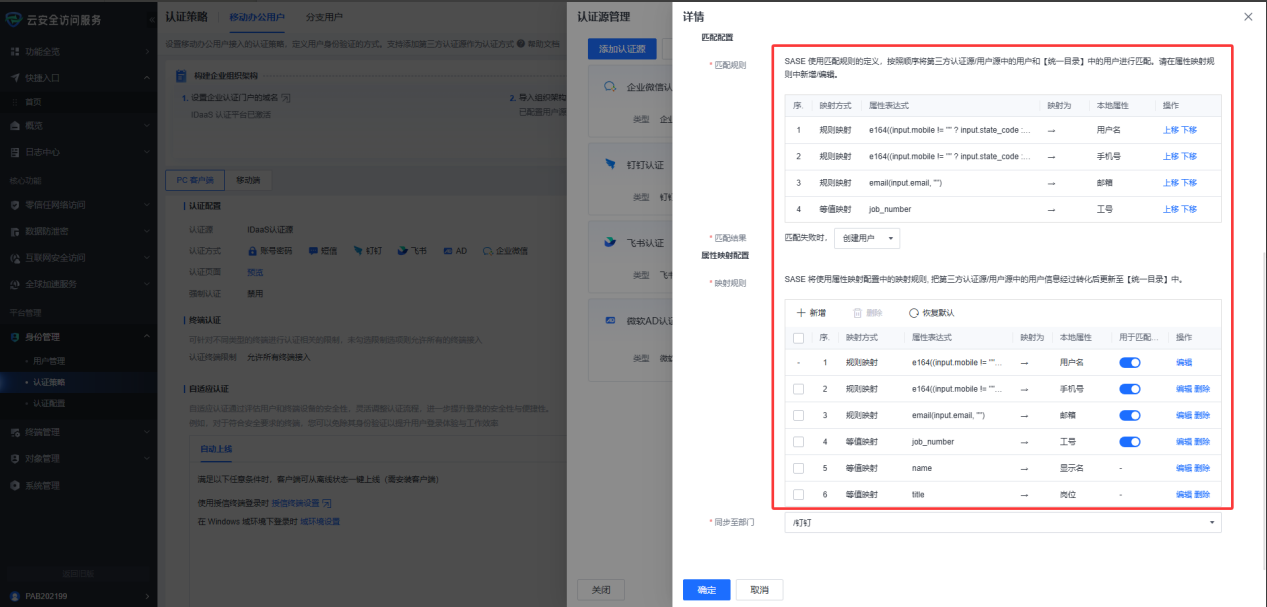Expand the 同步至部门 dropdown showing /钉钉
Screen dimensions: 1267x607
pos(1002,523)
